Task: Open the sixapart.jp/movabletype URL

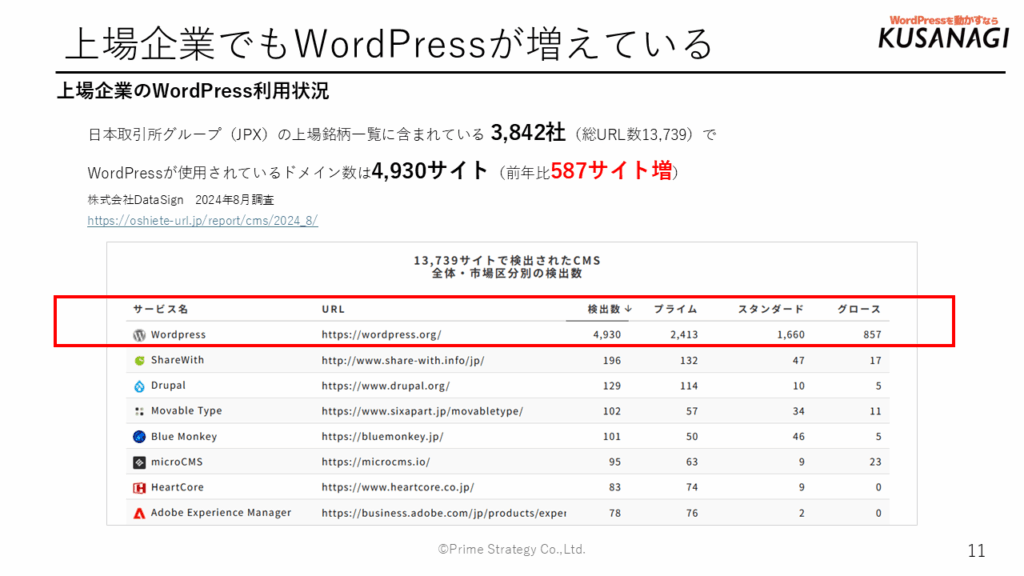Action: (422, 411)
